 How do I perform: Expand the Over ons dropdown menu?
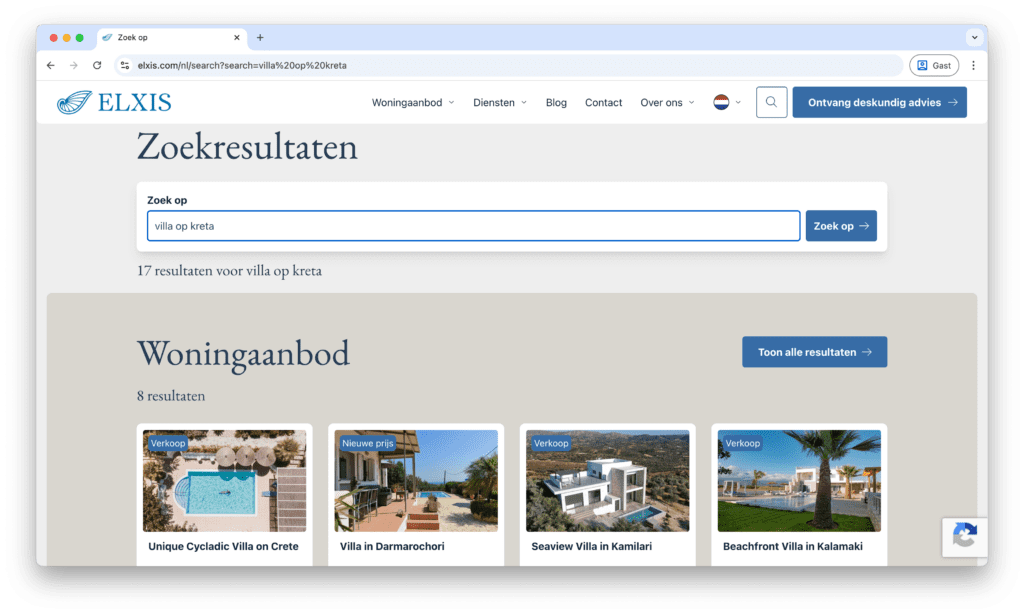click(667, 102)
